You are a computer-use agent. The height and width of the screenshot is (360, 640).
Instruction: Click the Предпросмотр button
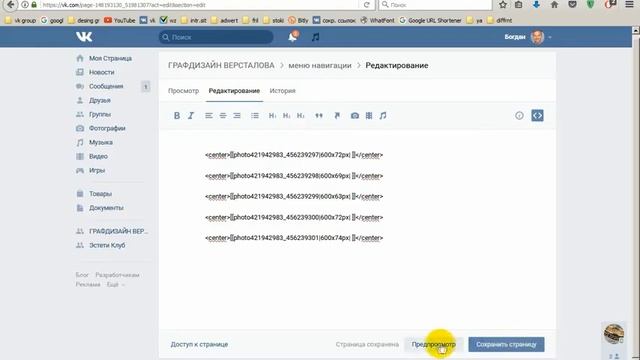click(x=433, y=344)
